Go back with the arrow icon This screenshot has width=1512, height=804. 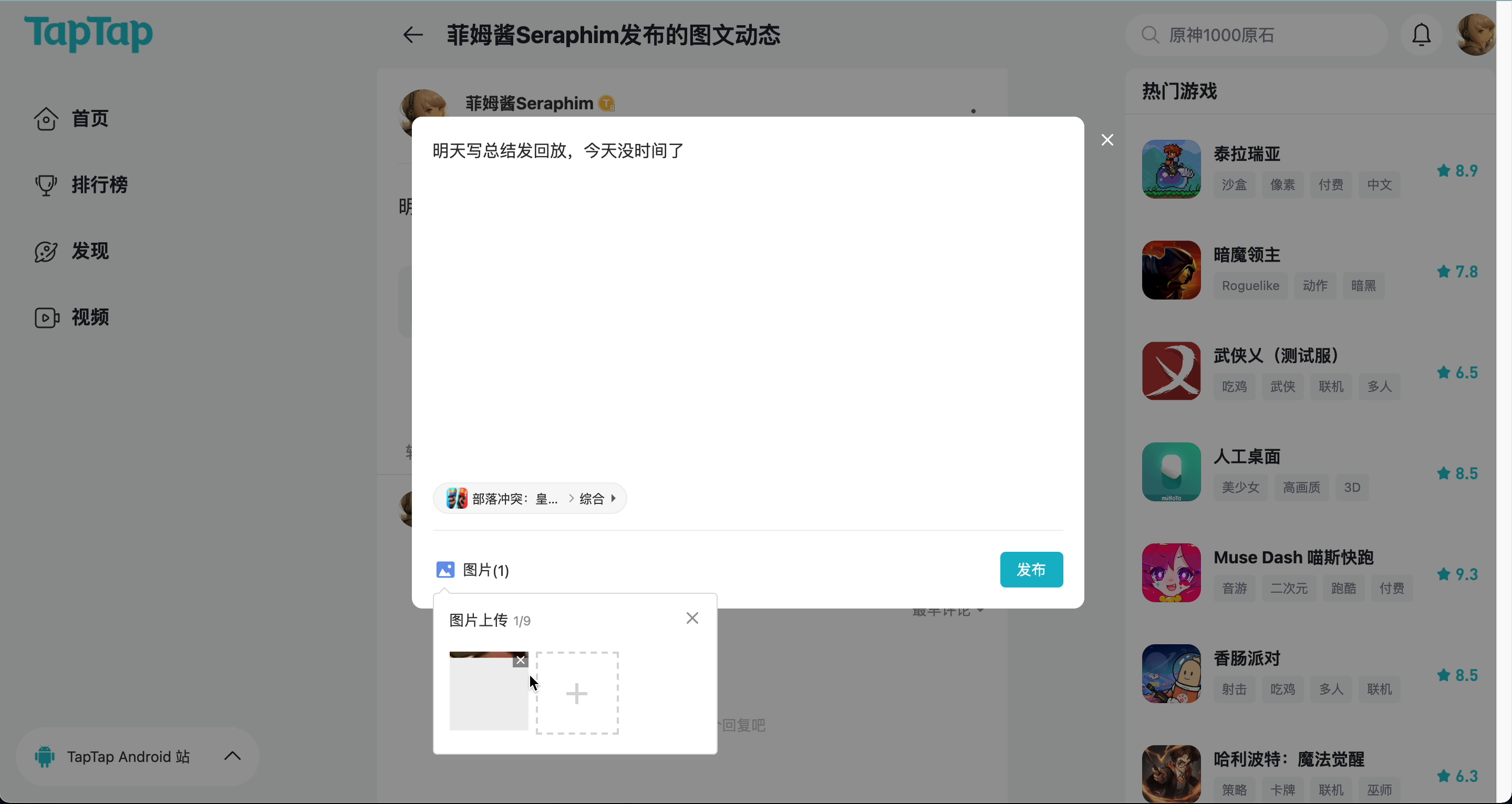412,35
